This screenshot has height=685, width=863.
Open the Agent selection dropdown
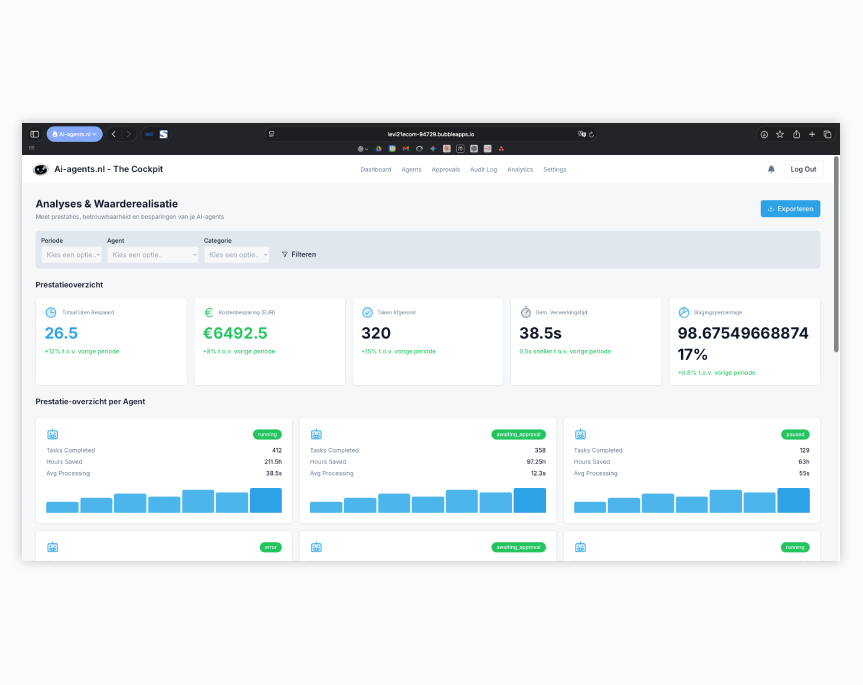click(x=155, y=254)
